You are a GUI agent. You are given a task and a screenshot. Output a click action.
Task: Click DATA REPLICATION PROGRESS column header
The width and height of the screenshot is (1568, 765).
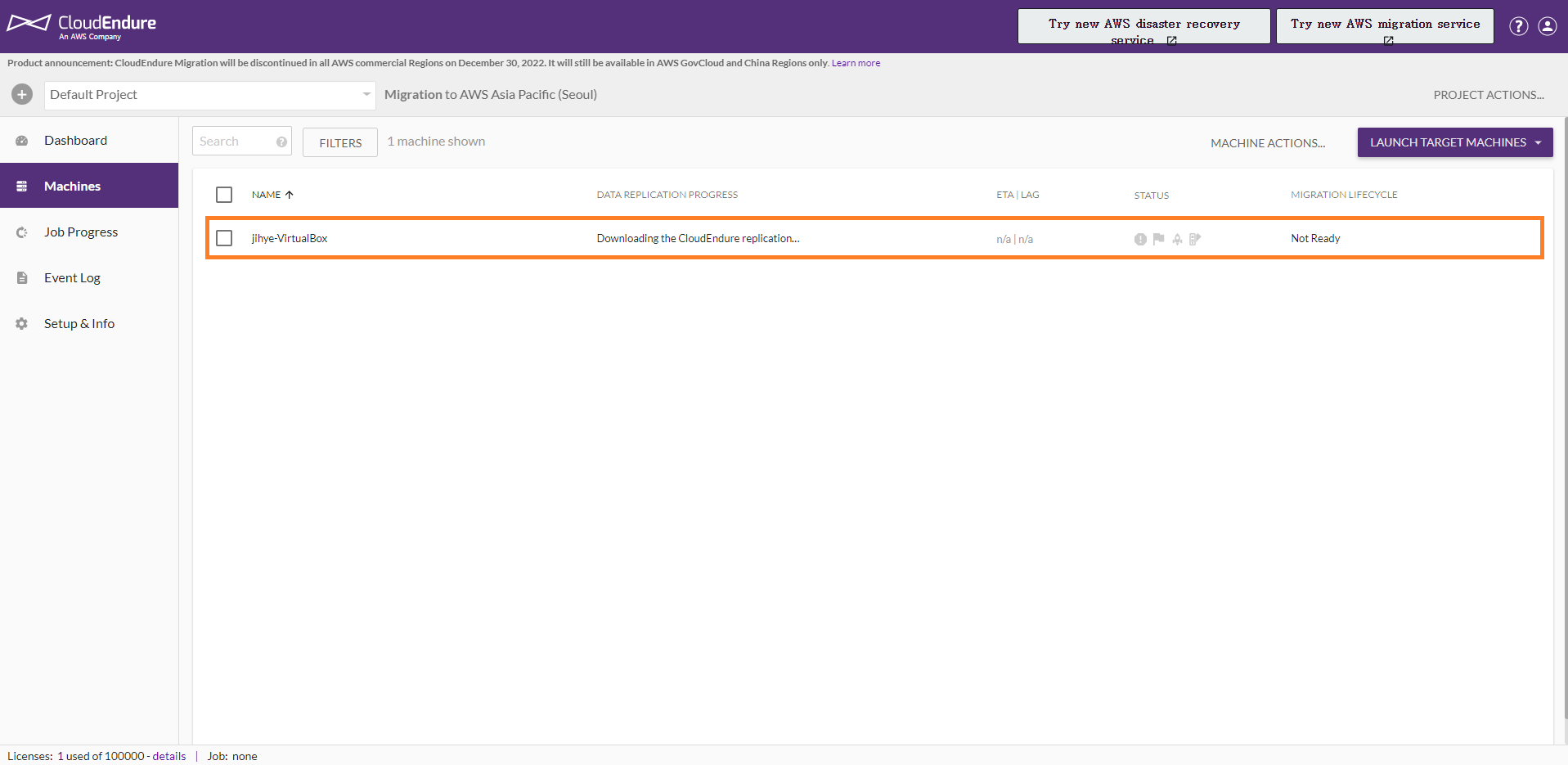[667, 195]
